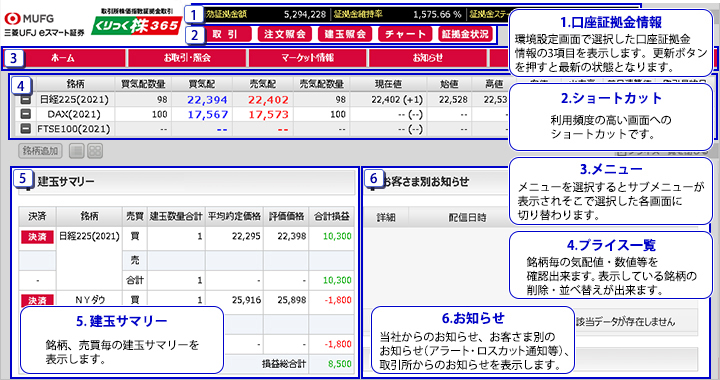Viewport: 720px width, 380px height.
Task: Click the 該当データが存在しません message
Action: click(x=625, y=322)
